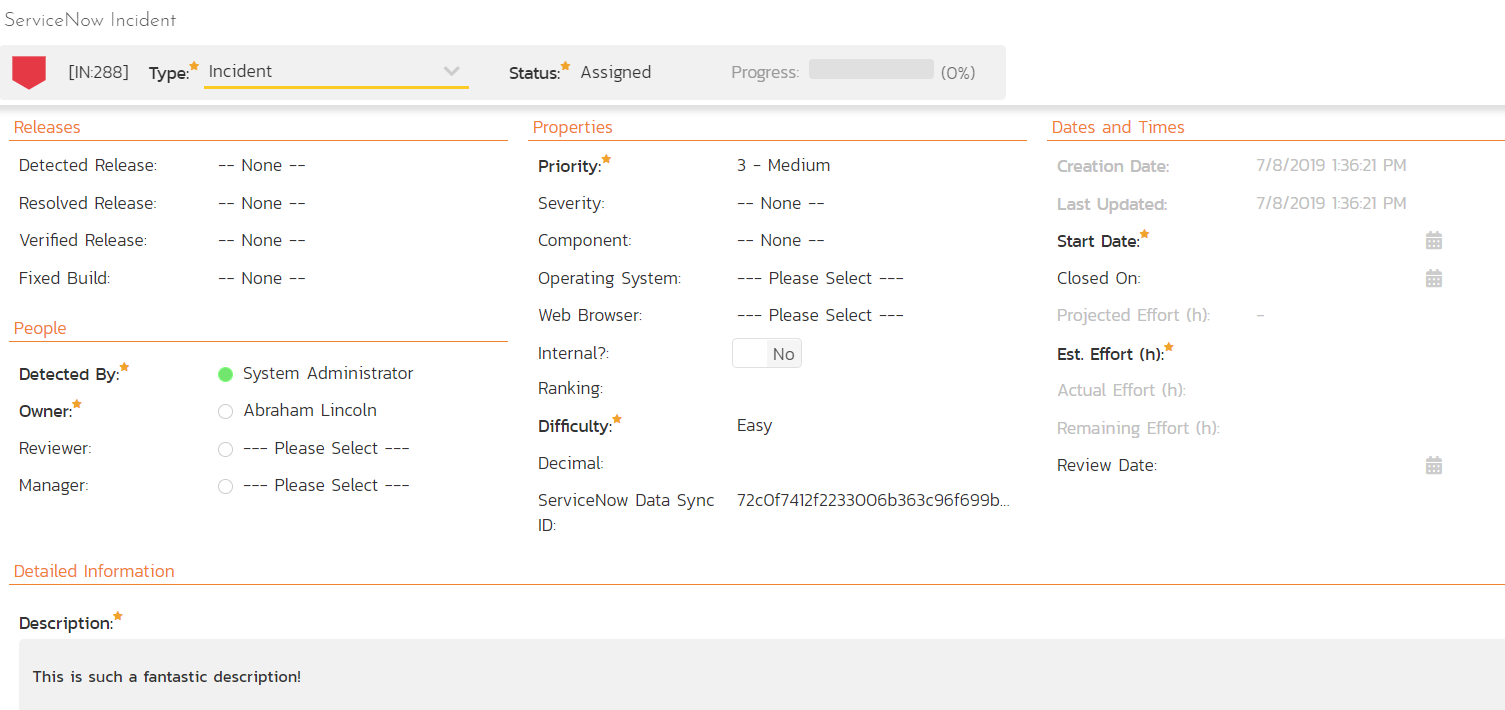Click into the Description text area

(x=760, y=677)
